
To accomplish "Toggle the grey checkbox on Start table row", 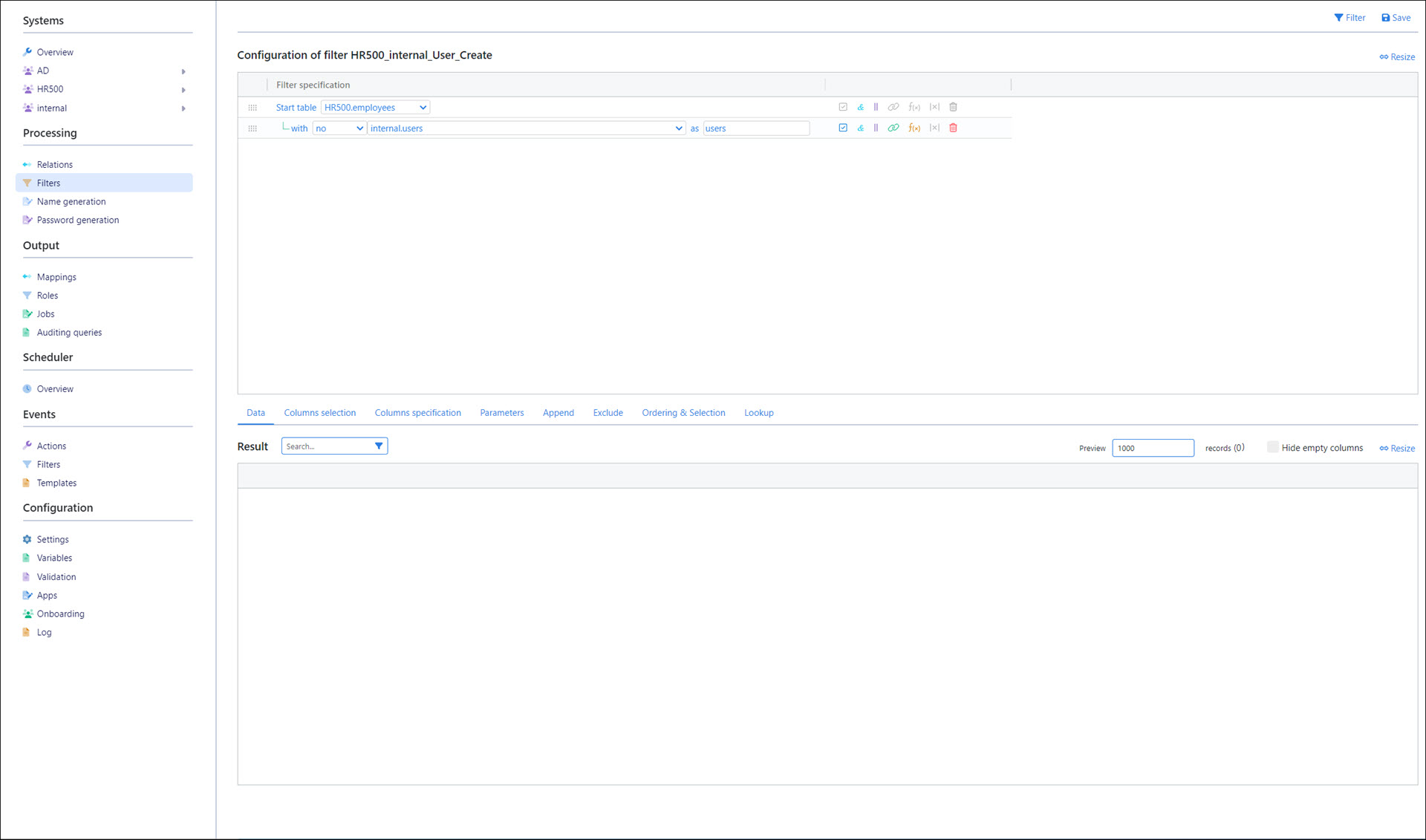I will [x=843, y=107].
